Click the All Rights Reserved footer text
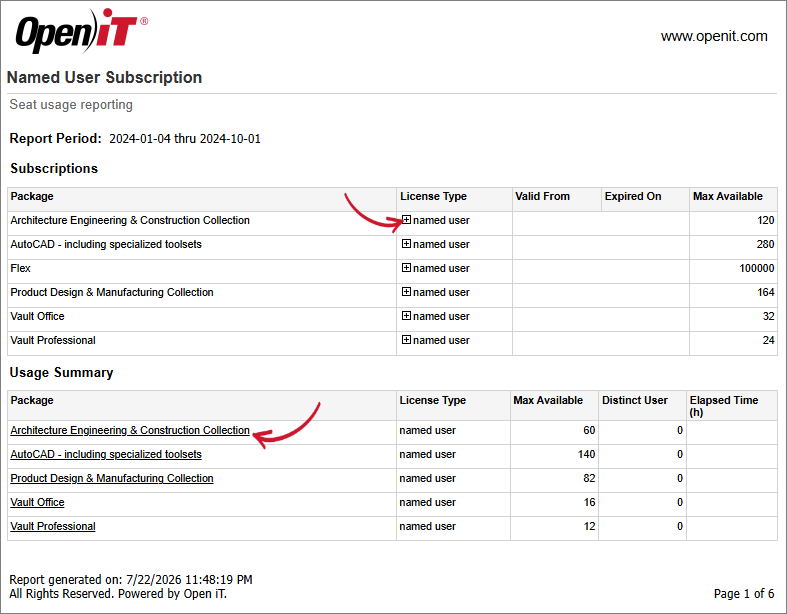 click(x=118, y=594)
